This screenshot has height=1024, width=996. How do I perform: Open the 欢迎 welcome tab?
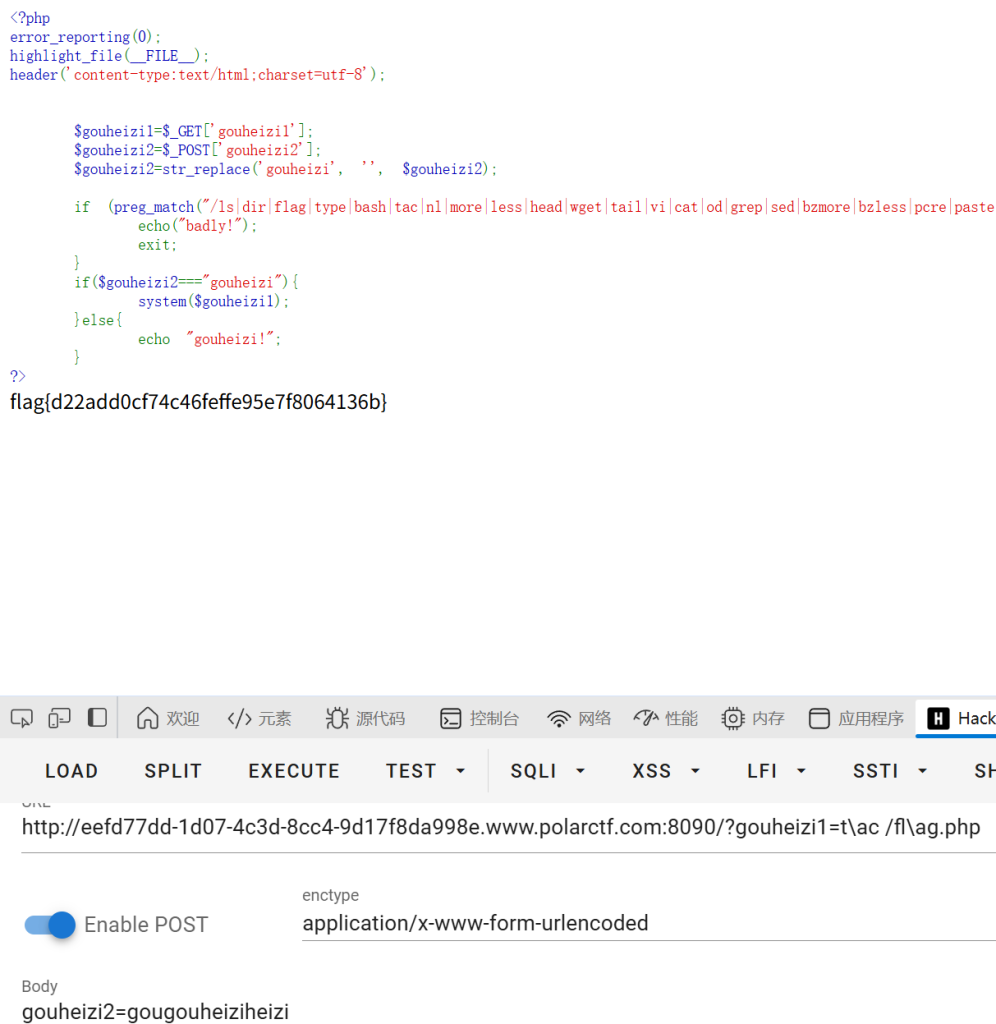[168, 718]
